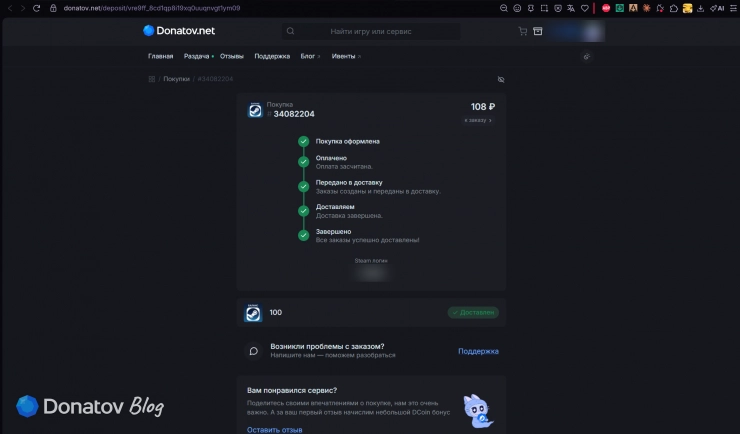Open the translate page icon
Viewport: 740px width, 434px height.
[x=571, y=8]
